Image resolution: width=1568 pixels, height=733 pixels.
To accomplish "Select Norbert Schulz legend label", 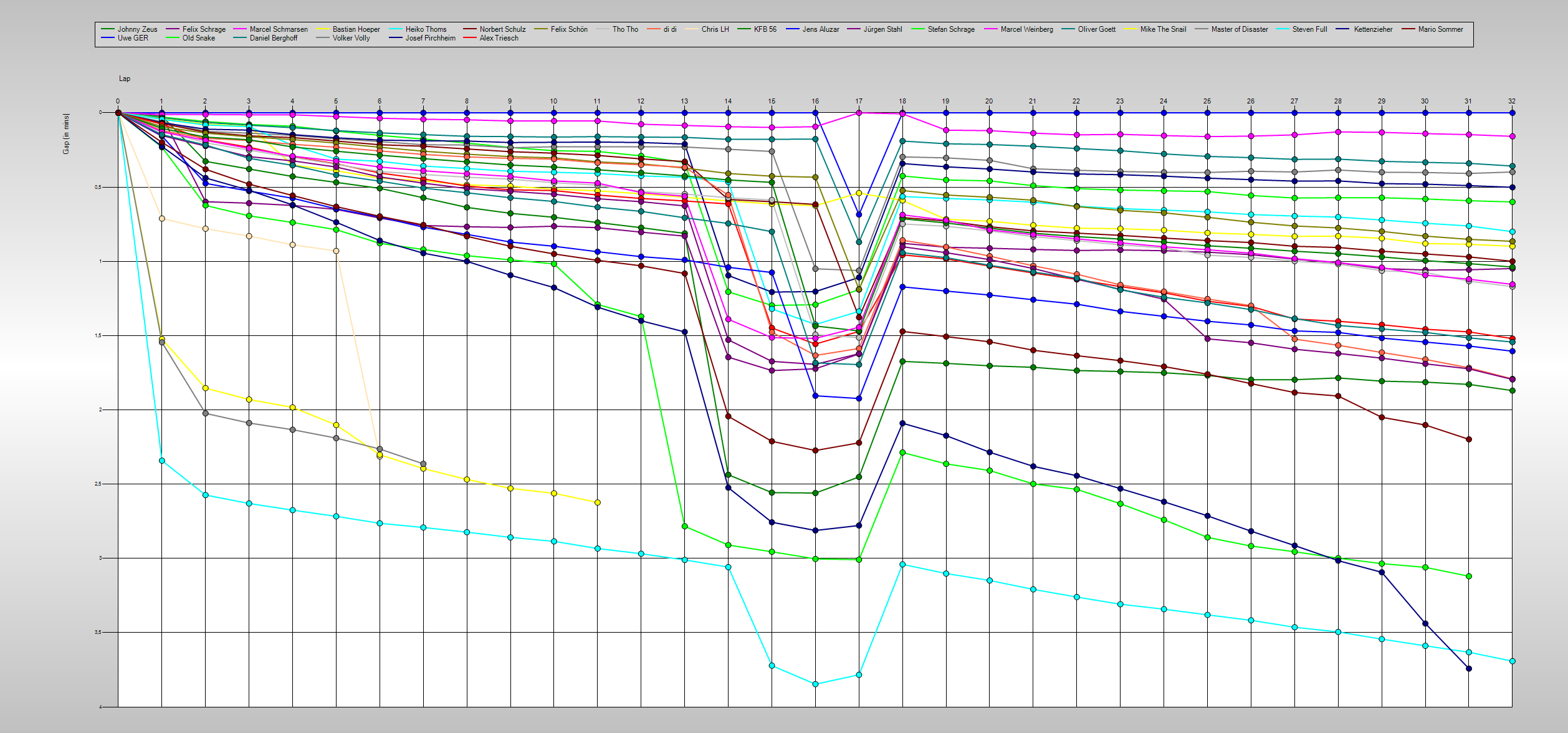I will [502, 29].
